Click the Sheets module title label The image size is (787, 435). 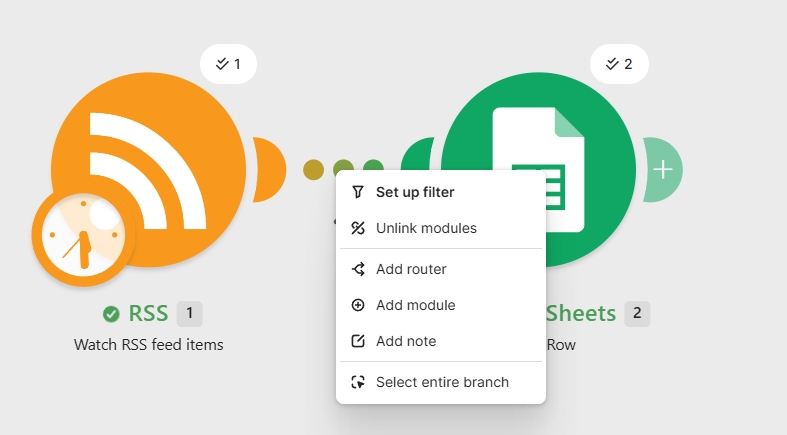point(581,314)
